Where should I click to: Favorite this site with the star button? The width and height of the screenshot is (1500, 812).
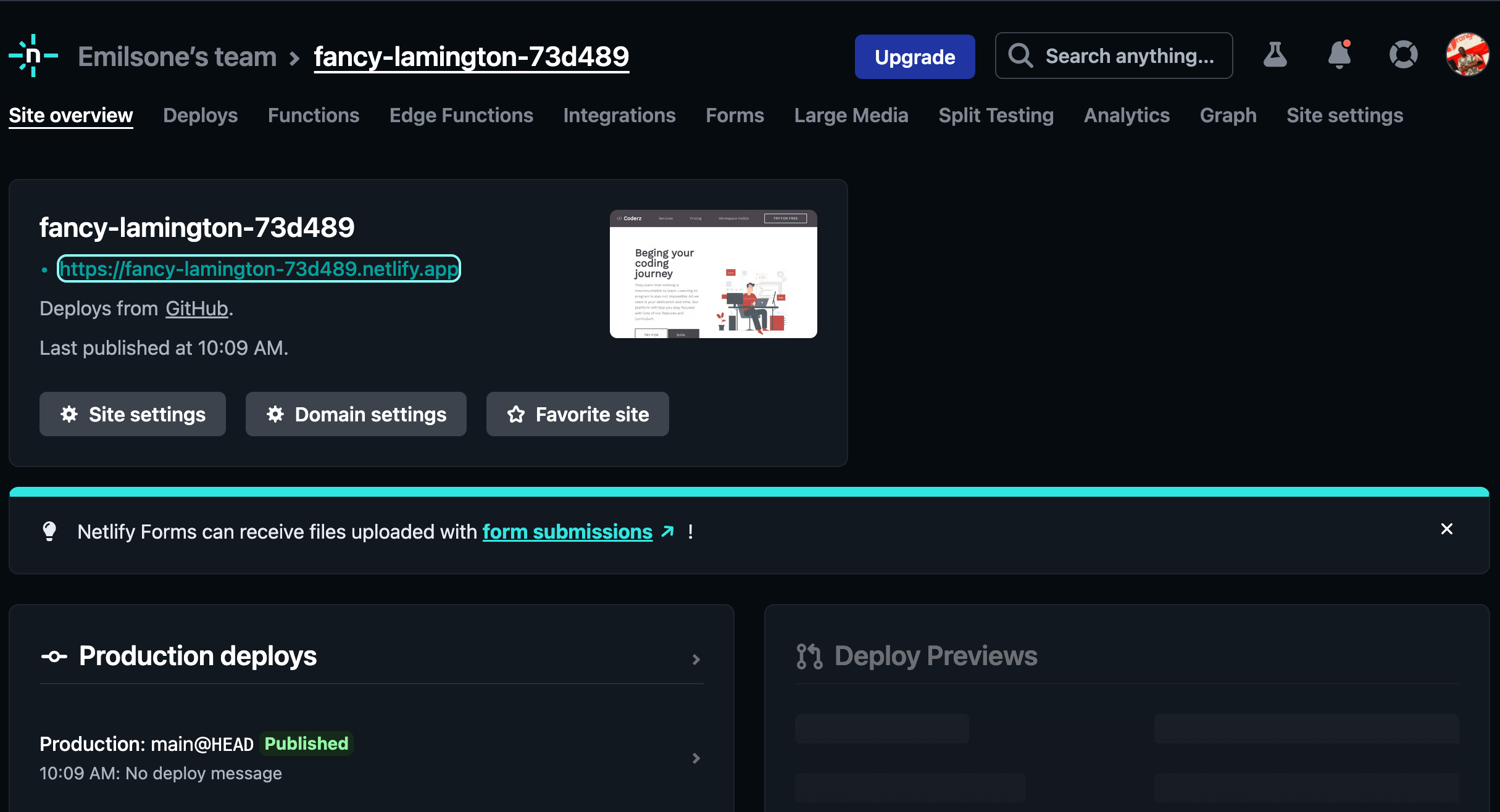click(577, 414)
